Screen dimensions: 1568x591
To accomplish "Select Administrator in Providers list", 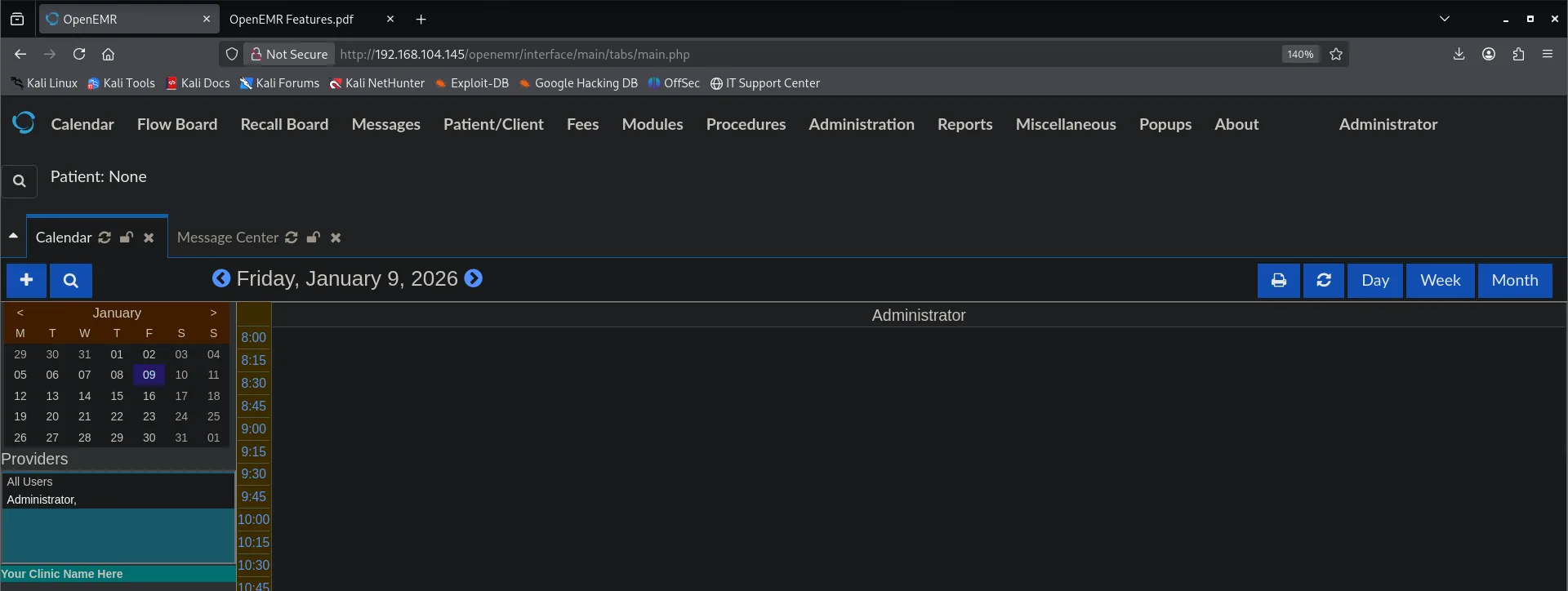I will point(118,500).
